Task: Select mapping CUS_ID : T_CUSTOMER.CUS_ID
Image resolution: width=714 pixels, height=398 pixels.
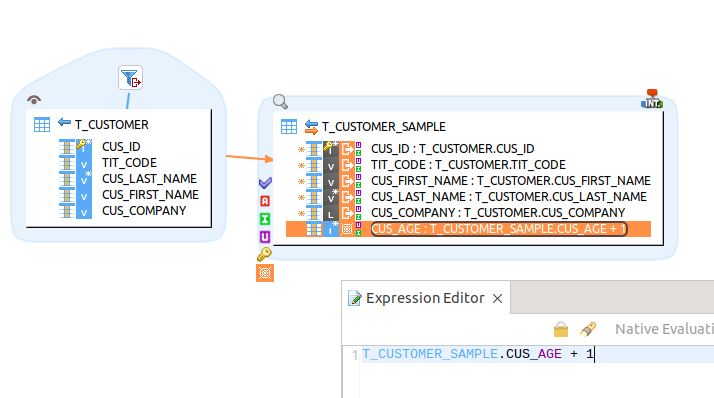Action: coord(453,149)
